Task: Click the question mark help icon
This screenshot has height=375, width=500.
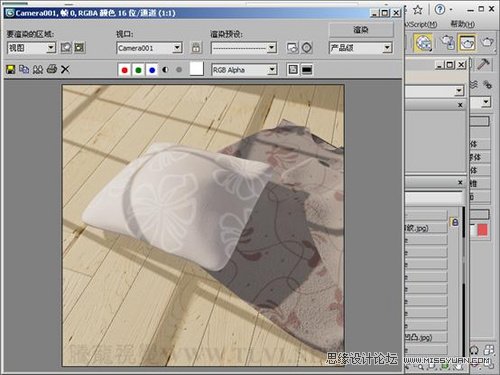Action: [440, 9]
